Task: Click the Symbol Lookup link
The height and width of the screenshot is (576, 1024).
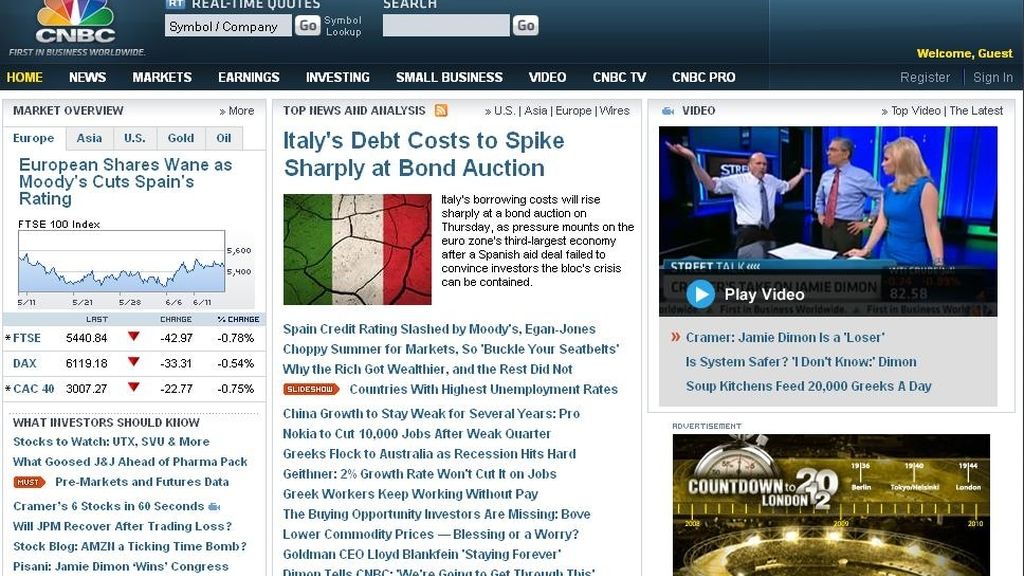Action: 343,26
